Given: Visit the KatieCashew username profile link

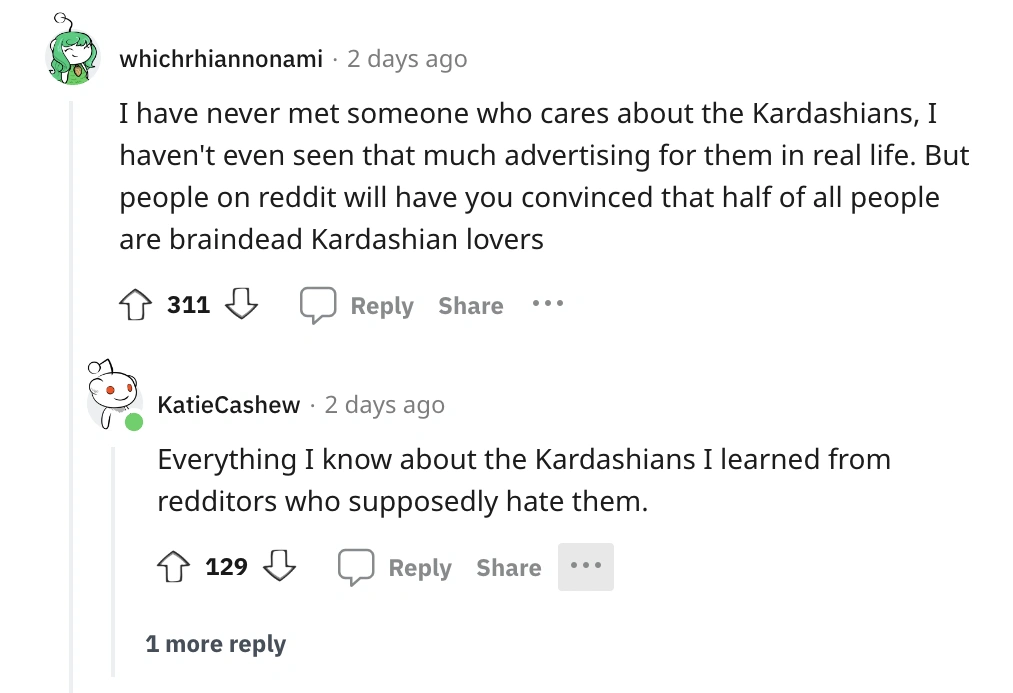Looking at the screenshot, I should pos(229,405).
